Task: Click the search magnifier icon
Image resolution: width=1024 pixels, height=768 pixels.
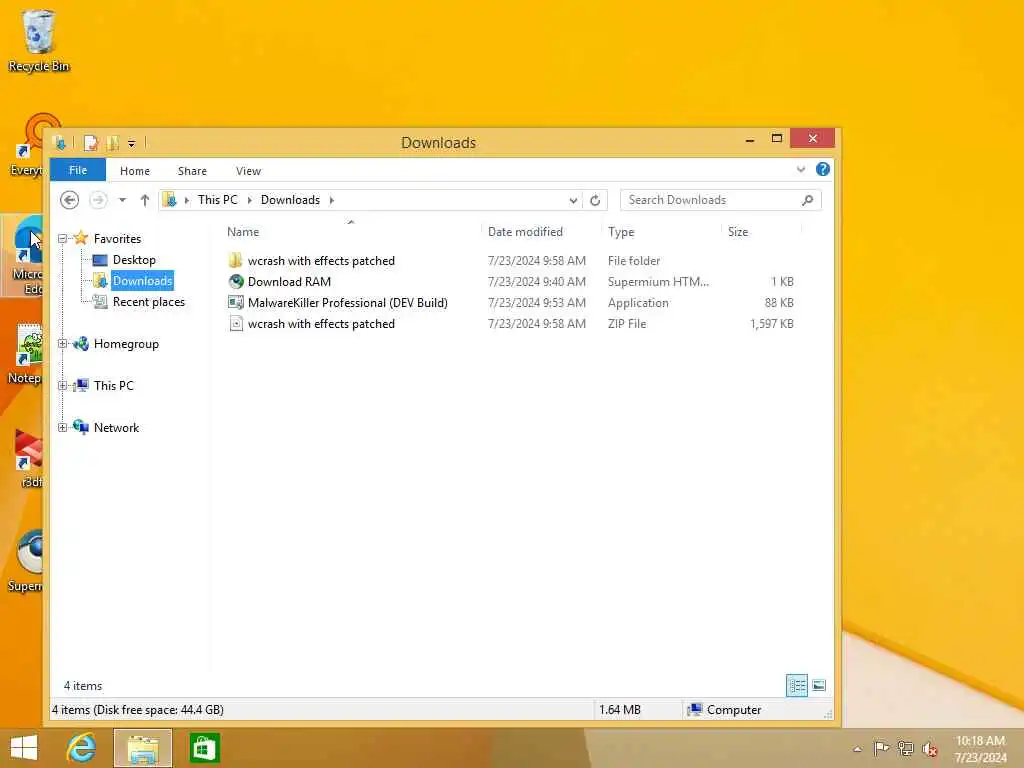Action: 808,200
